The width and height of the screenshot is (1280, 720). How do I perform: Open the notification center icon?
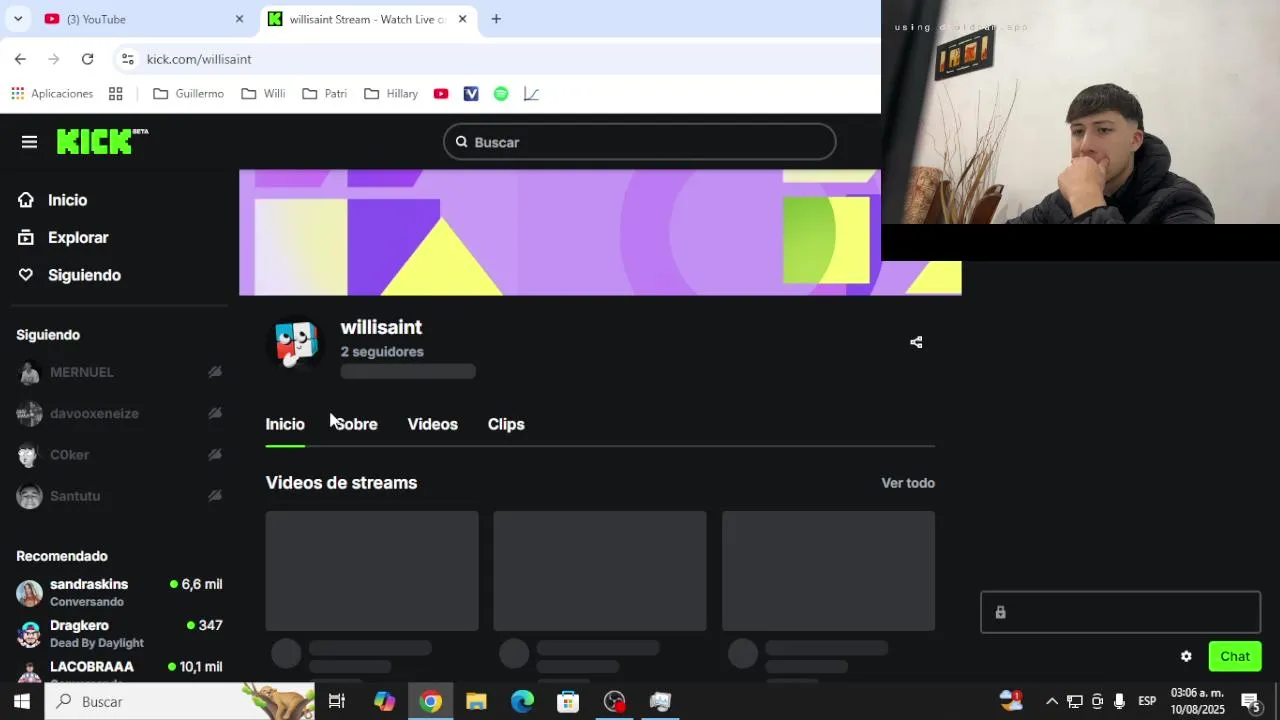point(1250,702)
